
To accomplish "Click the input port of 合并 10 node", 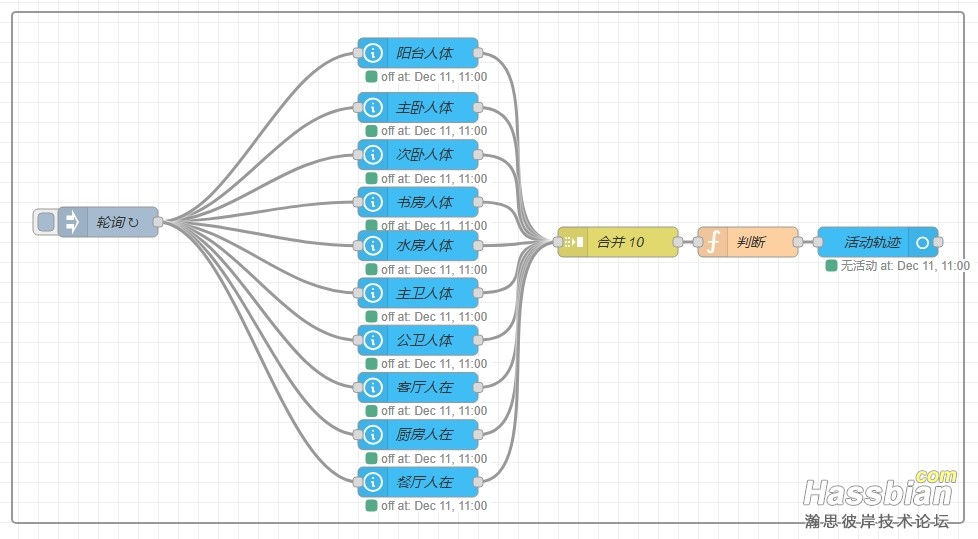I will (558, 242).
